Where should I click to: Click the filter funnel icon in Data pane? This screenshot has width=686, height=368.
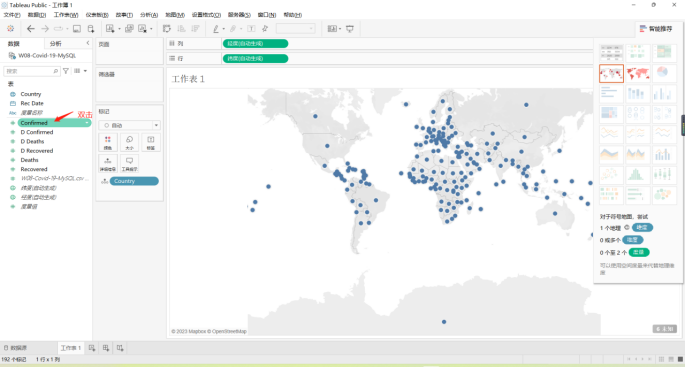(66, 71)
